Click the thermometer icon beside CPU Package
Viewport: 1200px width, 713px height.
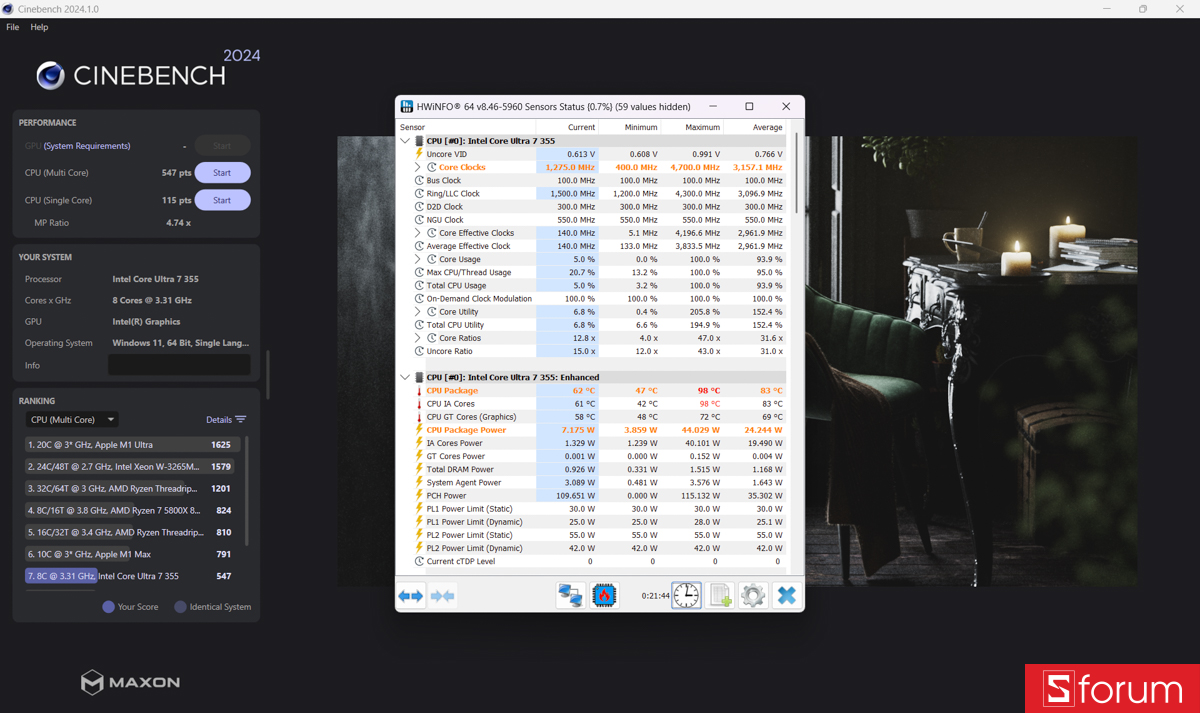[x=420, y=390]
